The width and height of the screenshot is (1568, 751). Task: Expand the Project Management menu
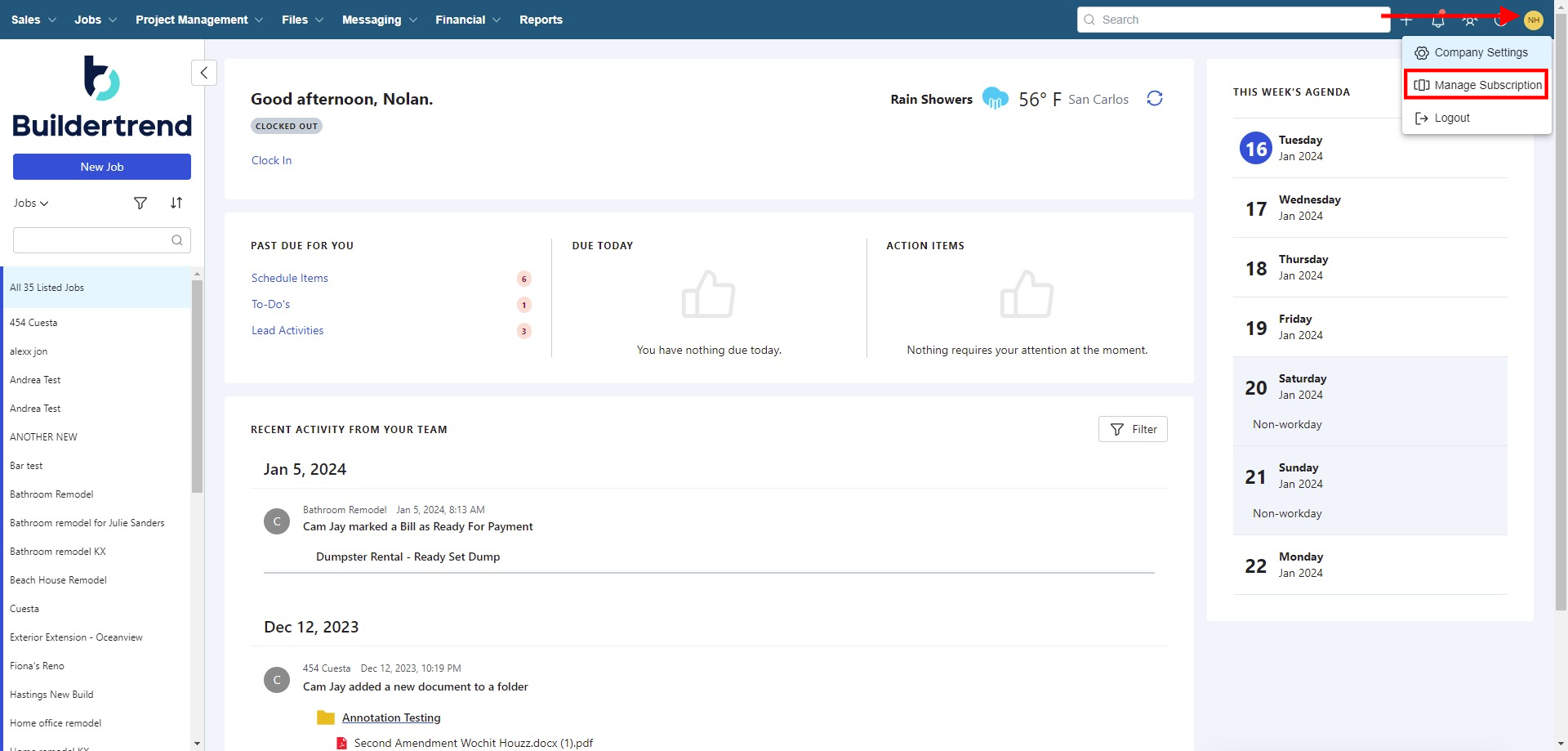[199, 20]
